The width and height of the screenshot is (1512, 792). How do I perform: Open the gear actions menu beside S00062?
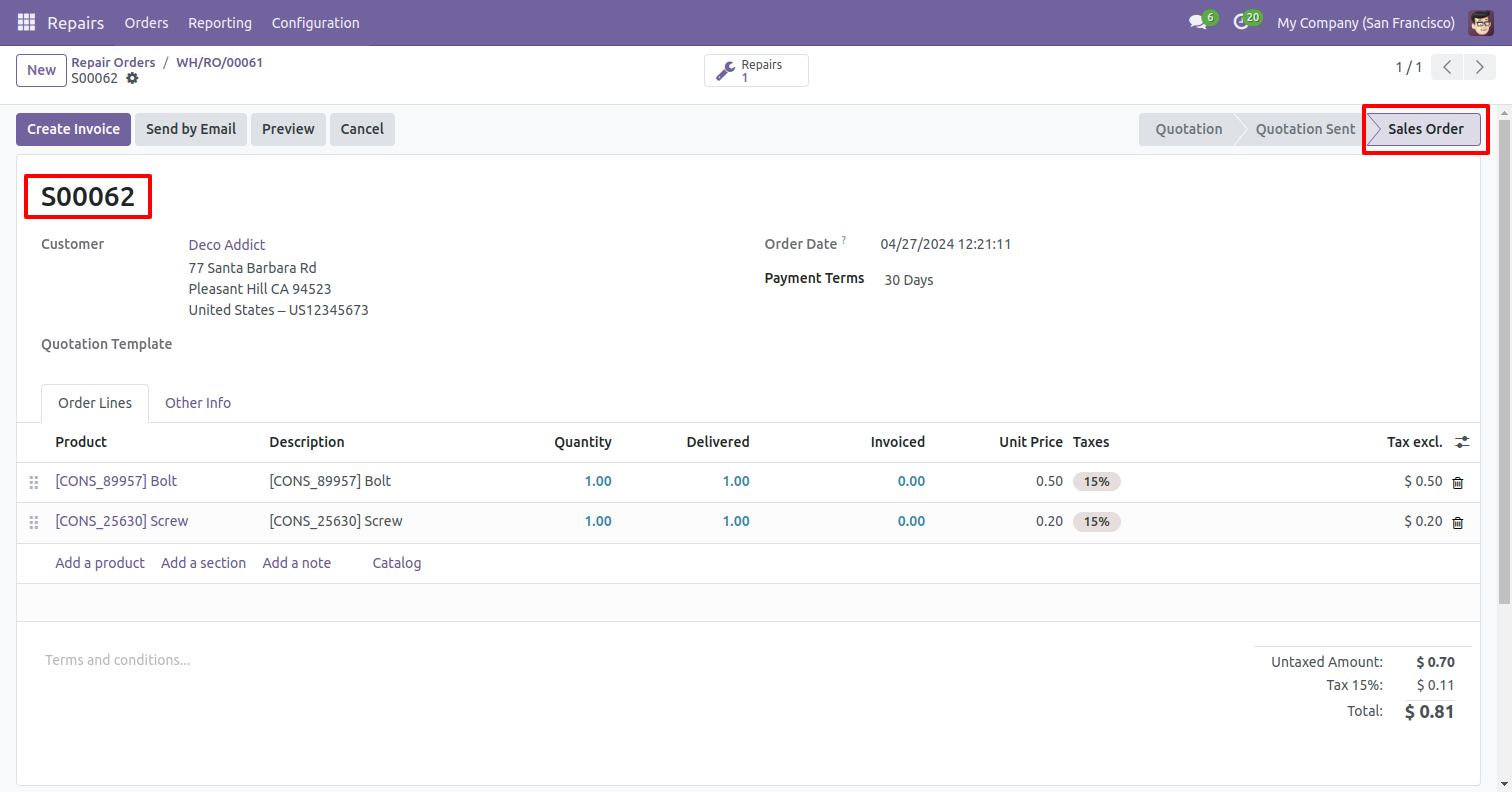point(132,78)
